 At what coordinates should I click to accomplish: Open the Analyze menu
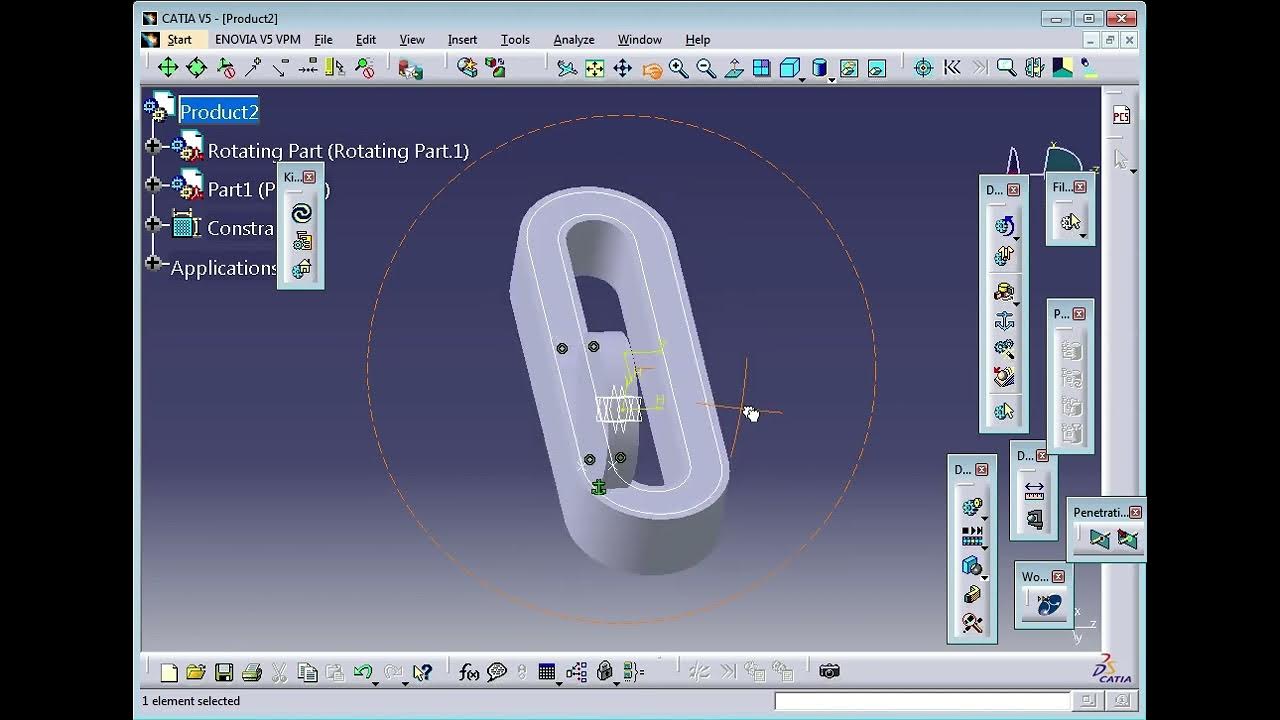[x=574, y=40]
